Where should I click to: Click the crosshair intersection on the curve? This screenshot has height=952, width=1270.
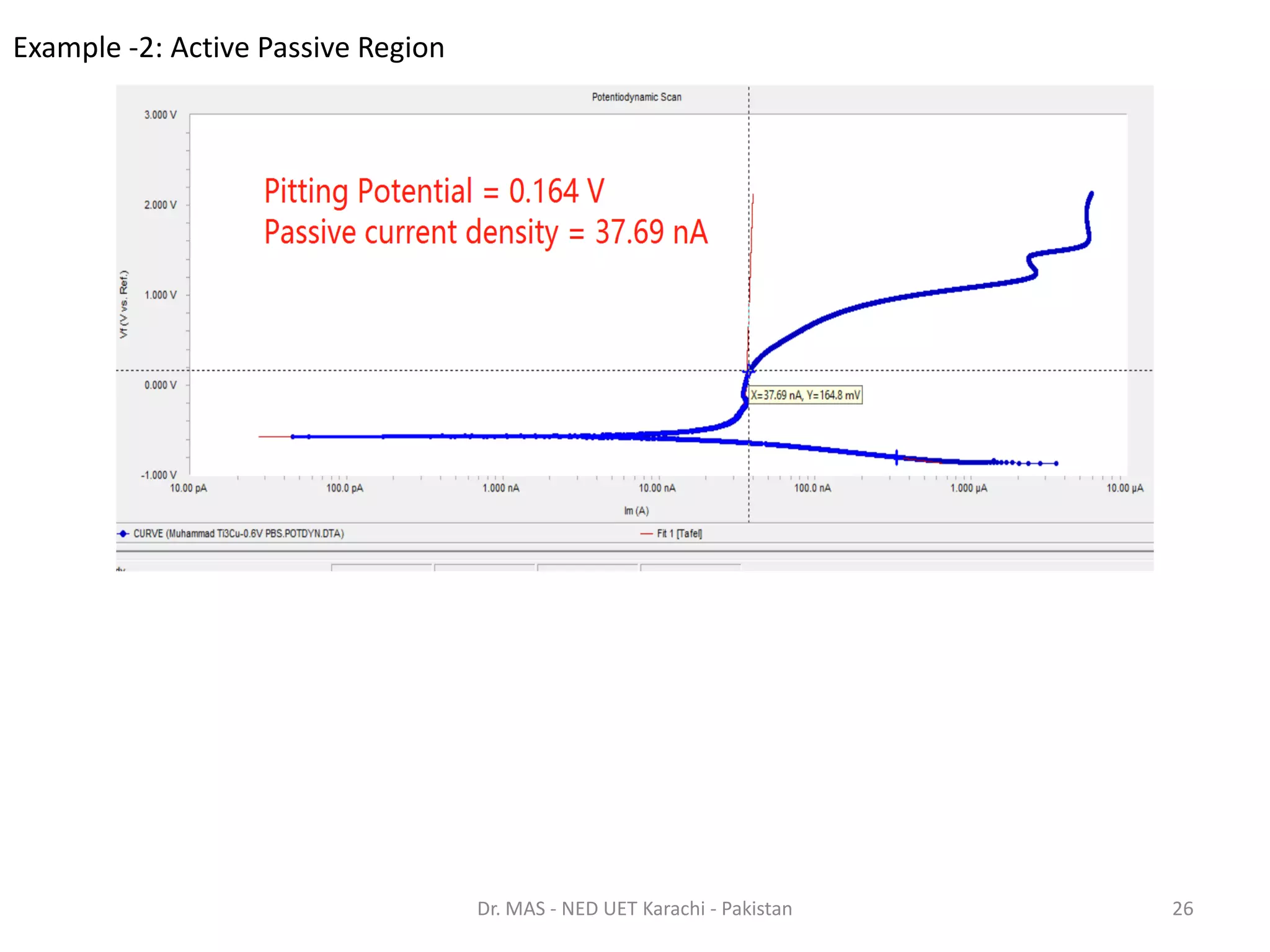click(x=748, y=371)
